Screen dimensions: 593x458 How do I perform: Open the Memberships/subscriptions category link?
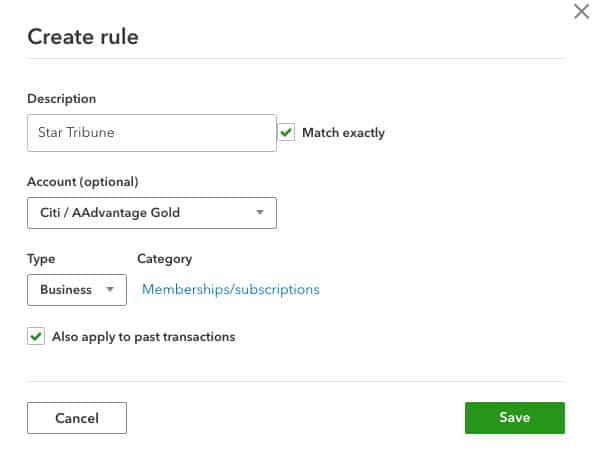[x=231, y=289]
